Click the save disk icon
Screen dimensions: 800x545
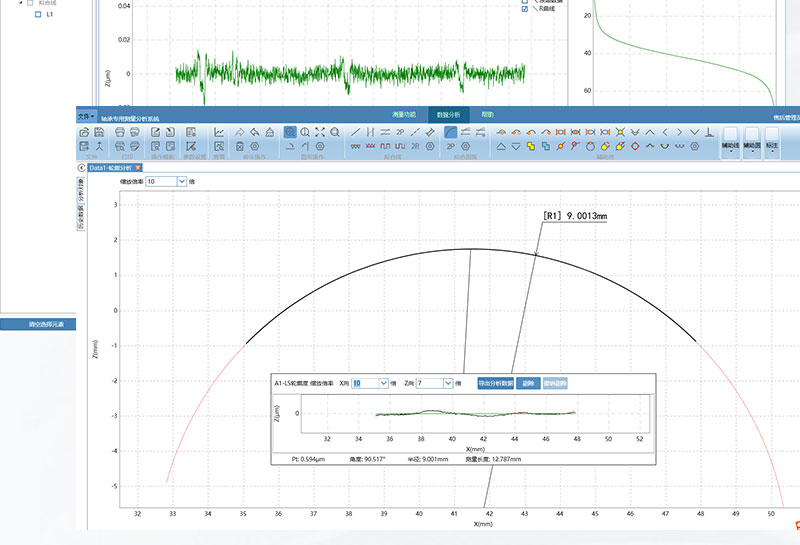(99, 132)
